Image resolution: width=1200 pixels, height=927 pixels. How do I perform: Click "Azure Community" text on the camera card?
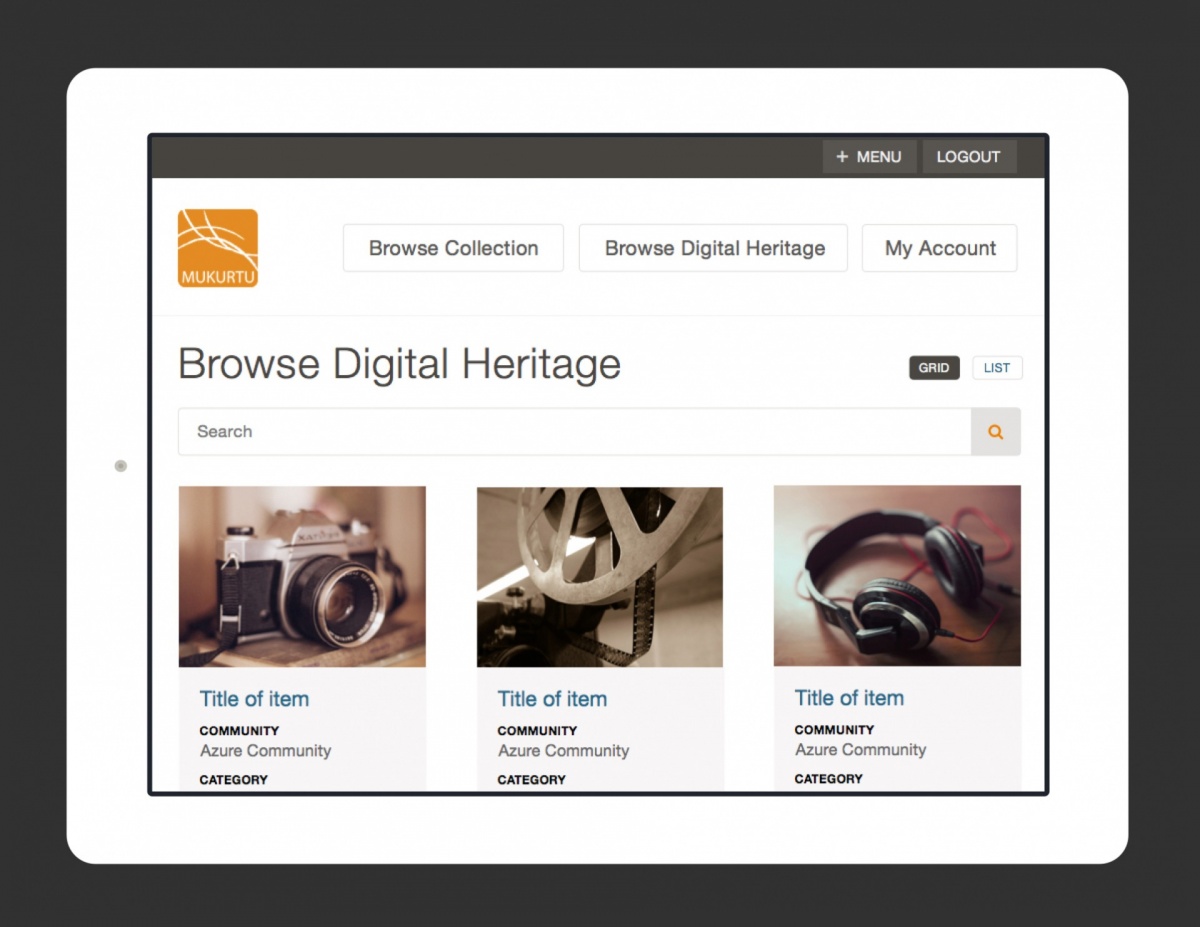pos(265,751)
